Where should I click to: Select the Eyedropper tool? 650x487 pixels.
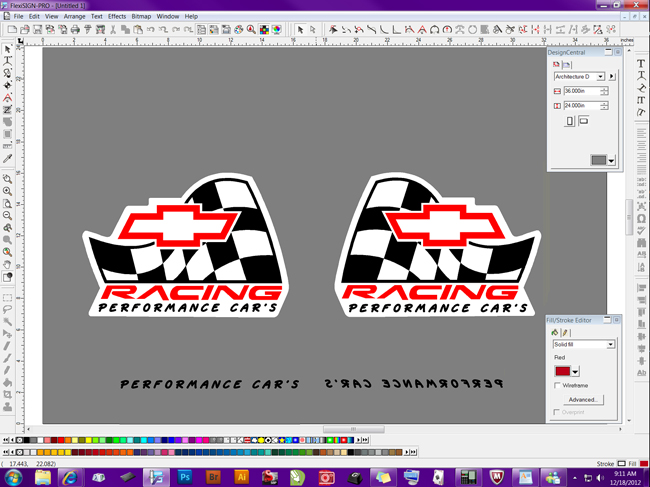[7, 159]
